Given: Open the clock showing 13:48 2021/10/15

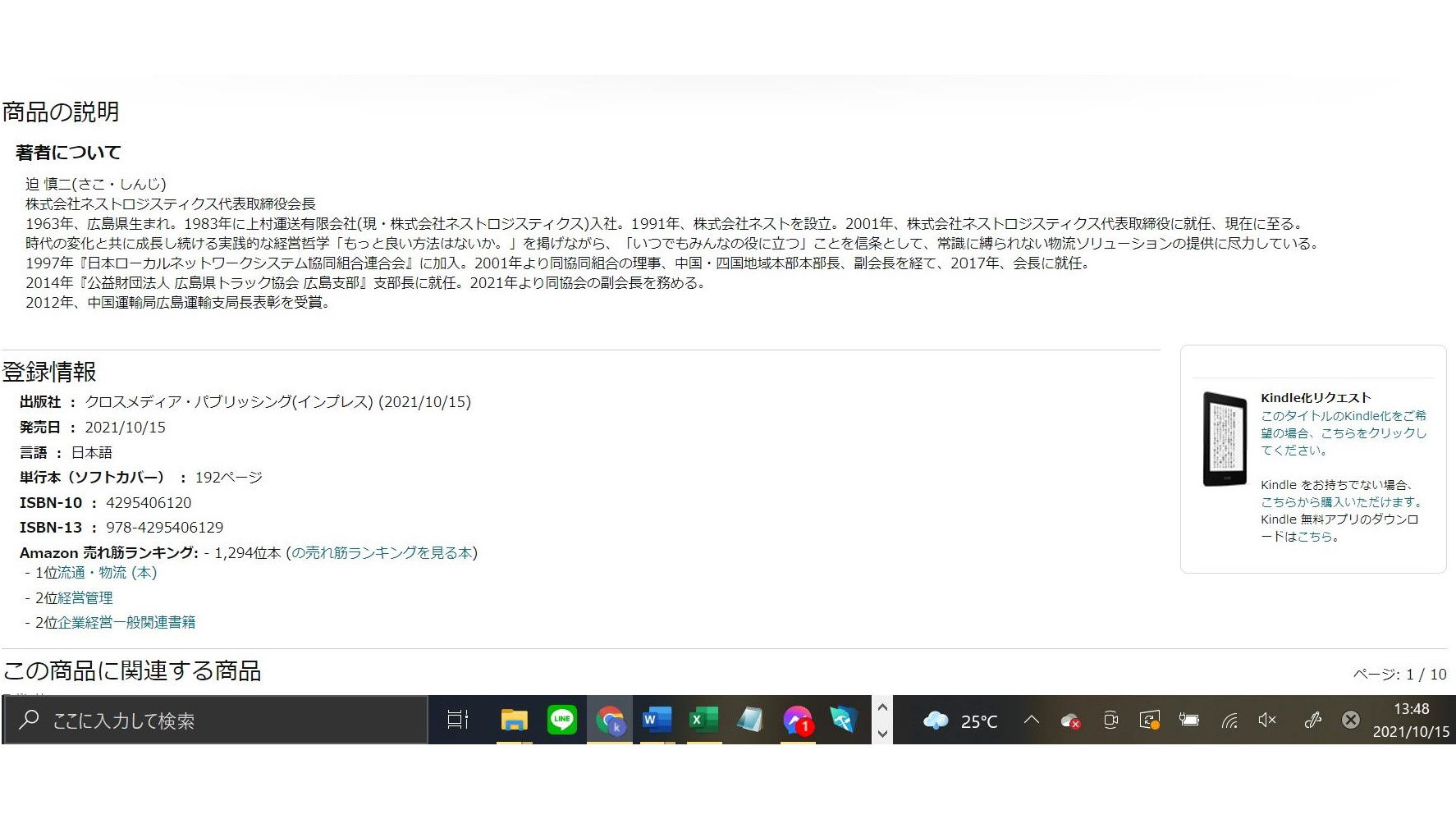Looking at the screenshot, I should click(1411, 720).
